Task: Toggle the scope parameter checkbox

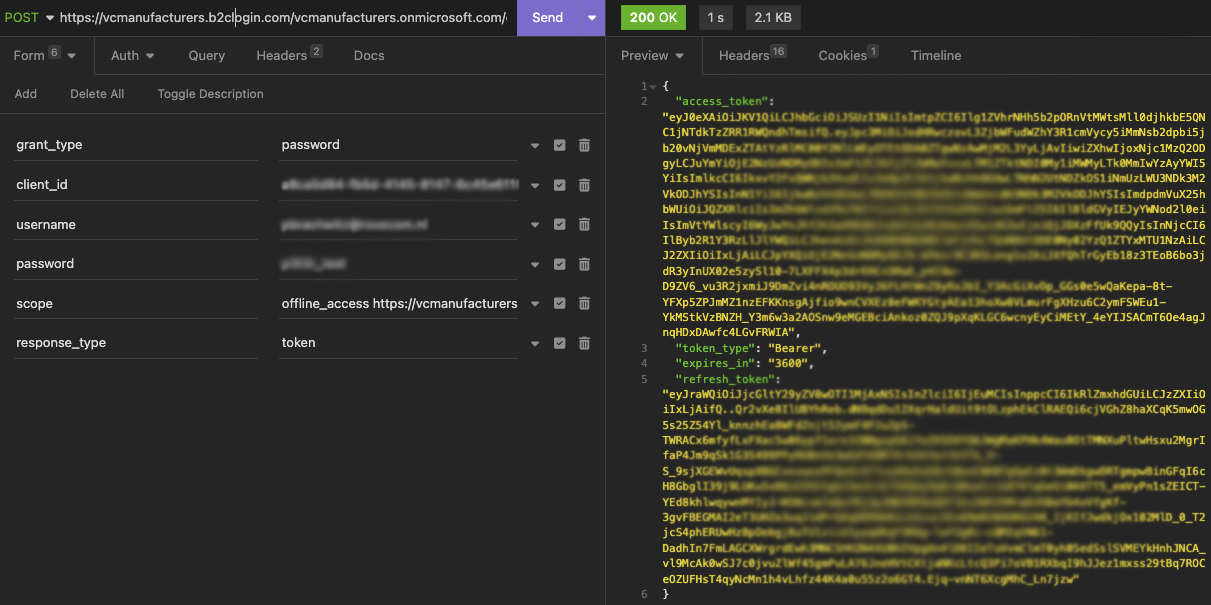Action: (x=559, y=304)
